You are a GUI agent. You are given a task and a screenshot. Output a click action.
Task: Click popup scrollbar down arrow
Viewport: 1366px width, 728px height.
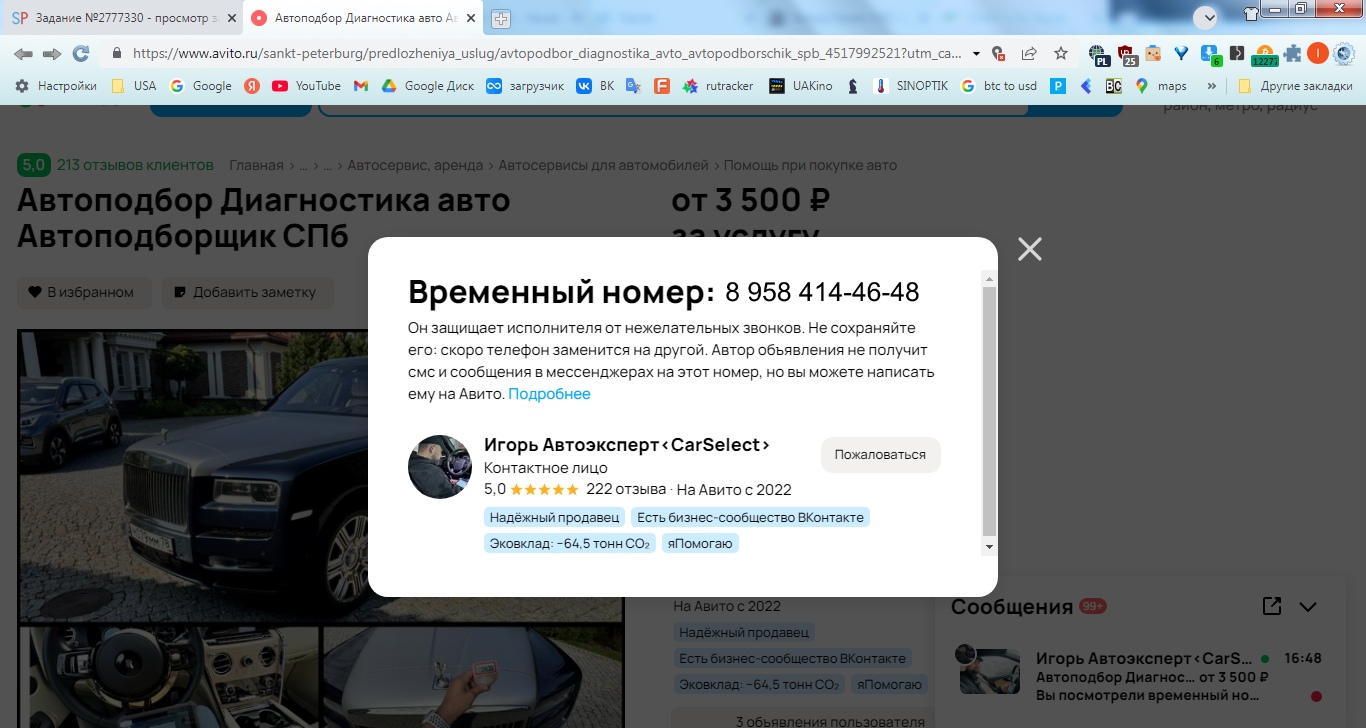tap(989, 547)
